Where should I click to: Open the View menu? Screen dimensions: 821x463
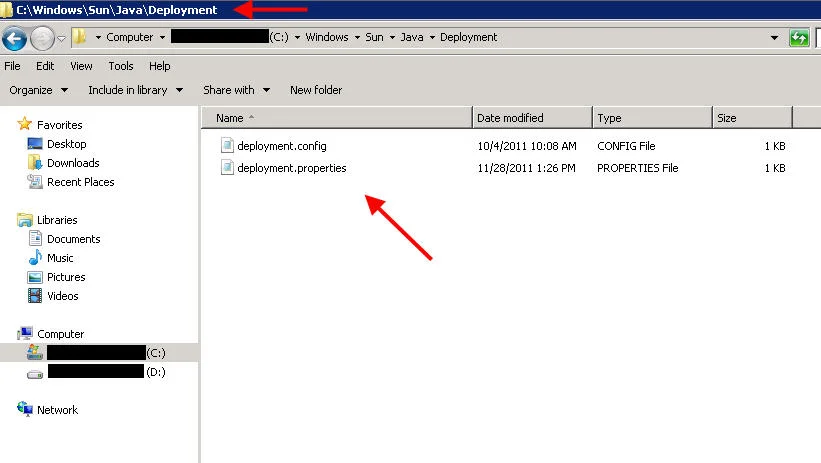pos(81,66)
